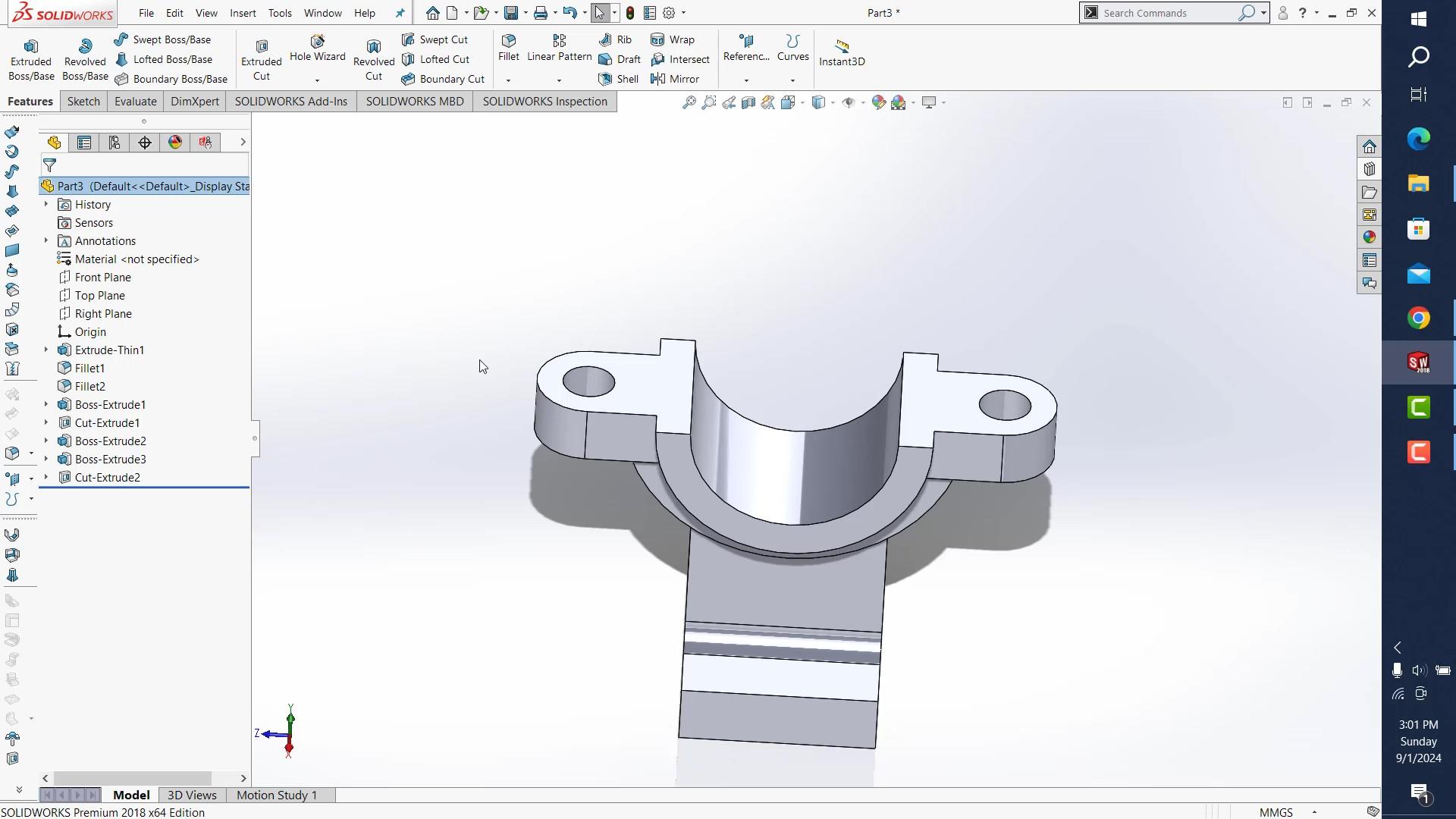The width and height of the screenshot is (1456, 819).
Task: Switch to the Sketch tab
Action: (83, 102)
